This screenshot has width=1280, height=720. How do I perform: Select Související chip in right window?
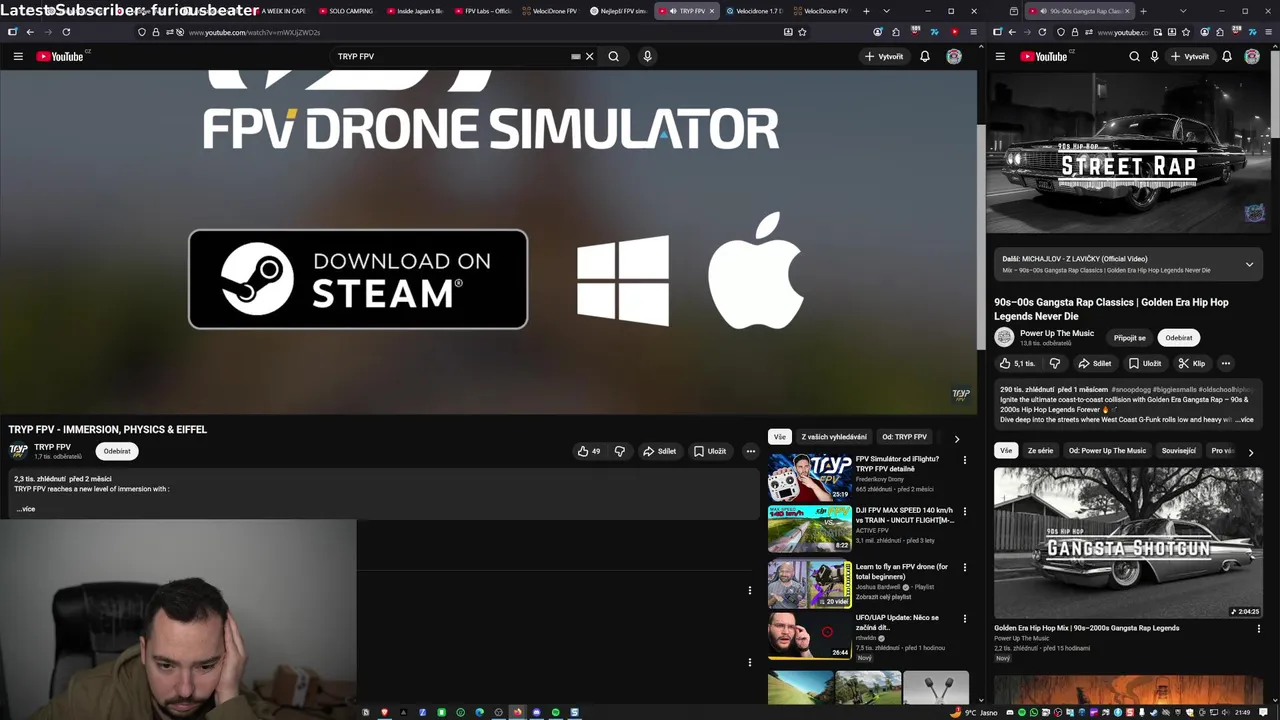tap(1179, 451)
